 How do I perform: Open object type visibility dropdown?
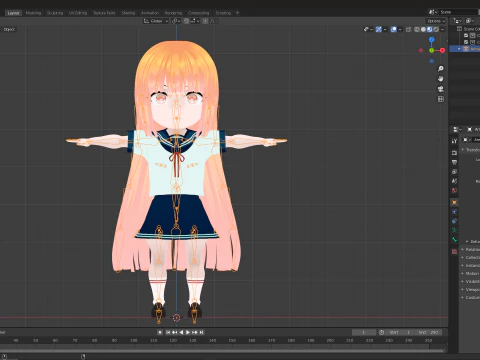pos(368,29)
